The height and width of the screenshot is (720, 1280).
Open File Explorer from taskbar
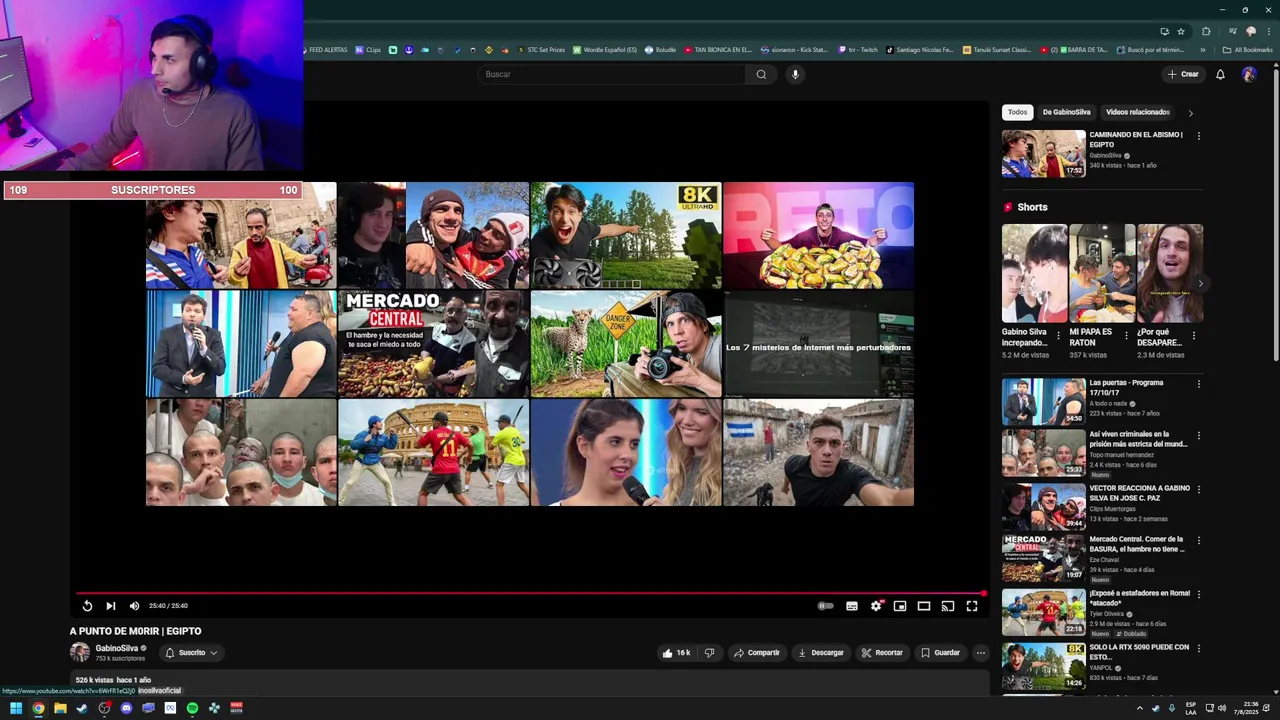coord(60,708)
